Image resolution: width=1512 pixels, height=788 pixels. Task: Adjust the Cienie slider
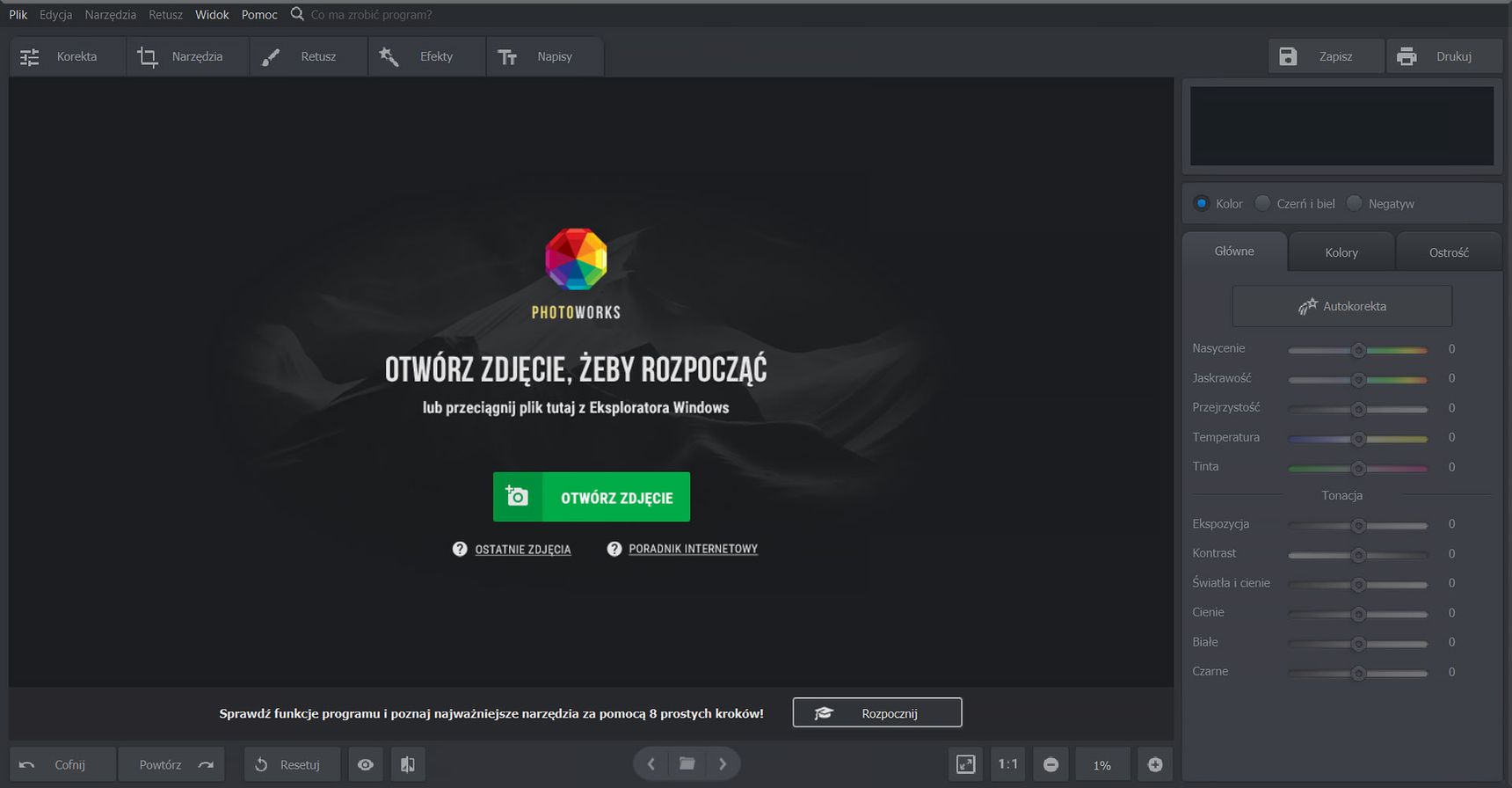[x=1358, y=614]
